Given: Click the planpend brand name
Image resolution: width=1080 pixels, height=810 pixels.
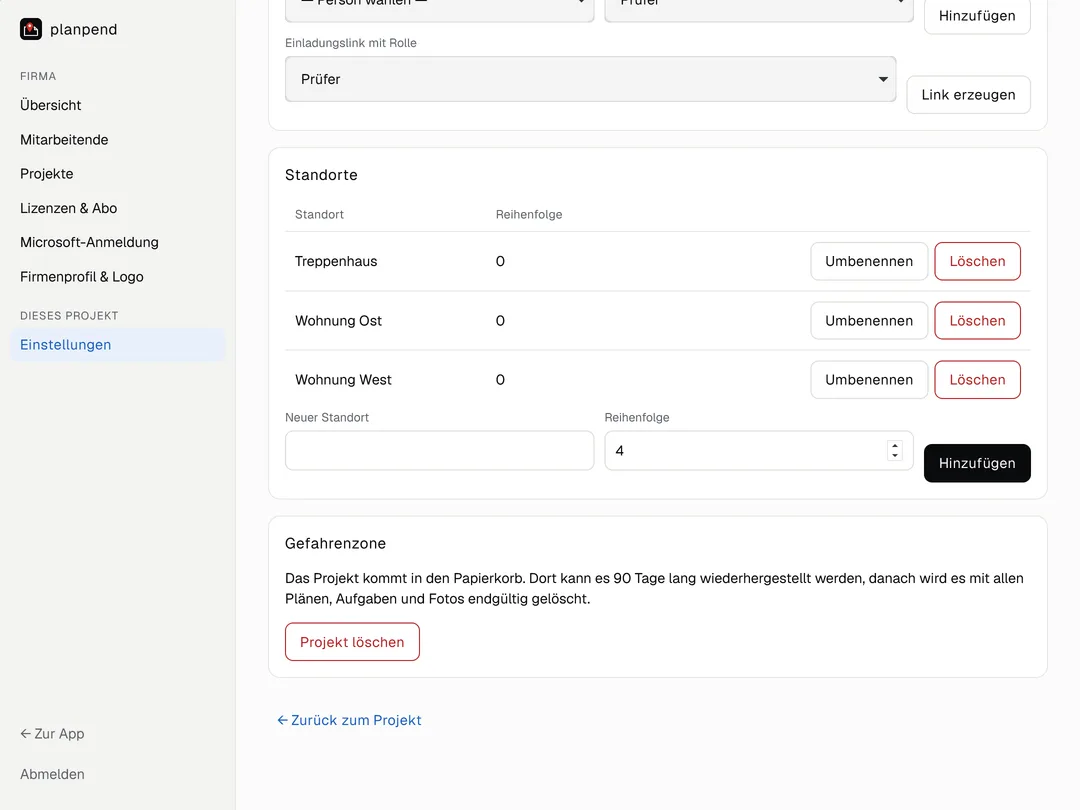Looking at the screenshot, I should coord(83,30).
